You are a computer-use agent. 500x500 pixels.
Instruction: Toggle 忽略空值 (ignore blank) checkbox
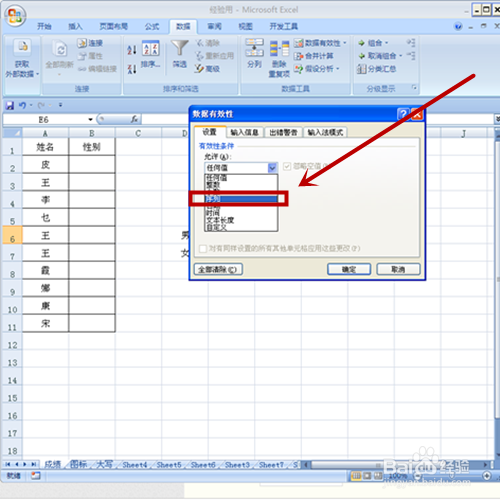click(x=287, y=166)
